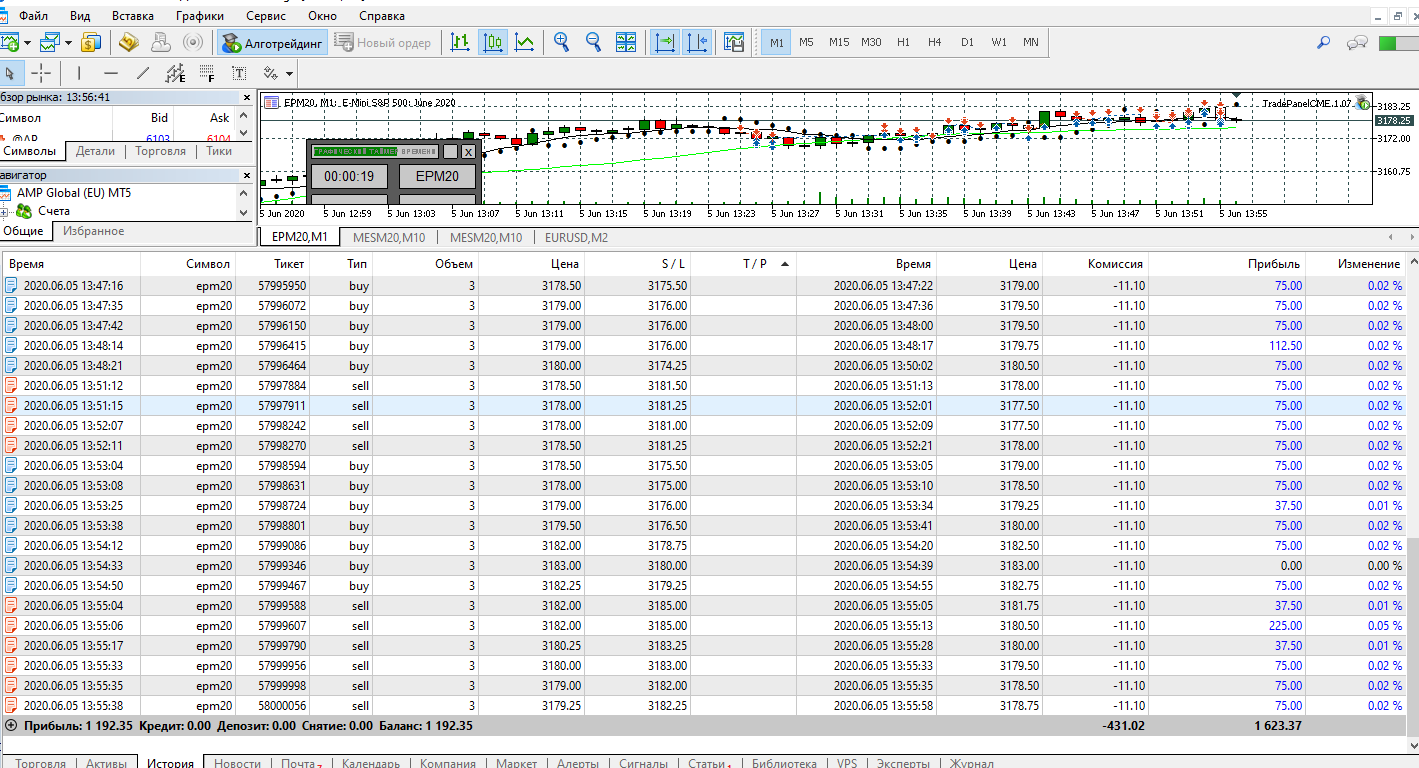Select the M15 timeframe button
The image size is (1419, 768).
coord(839,42)
